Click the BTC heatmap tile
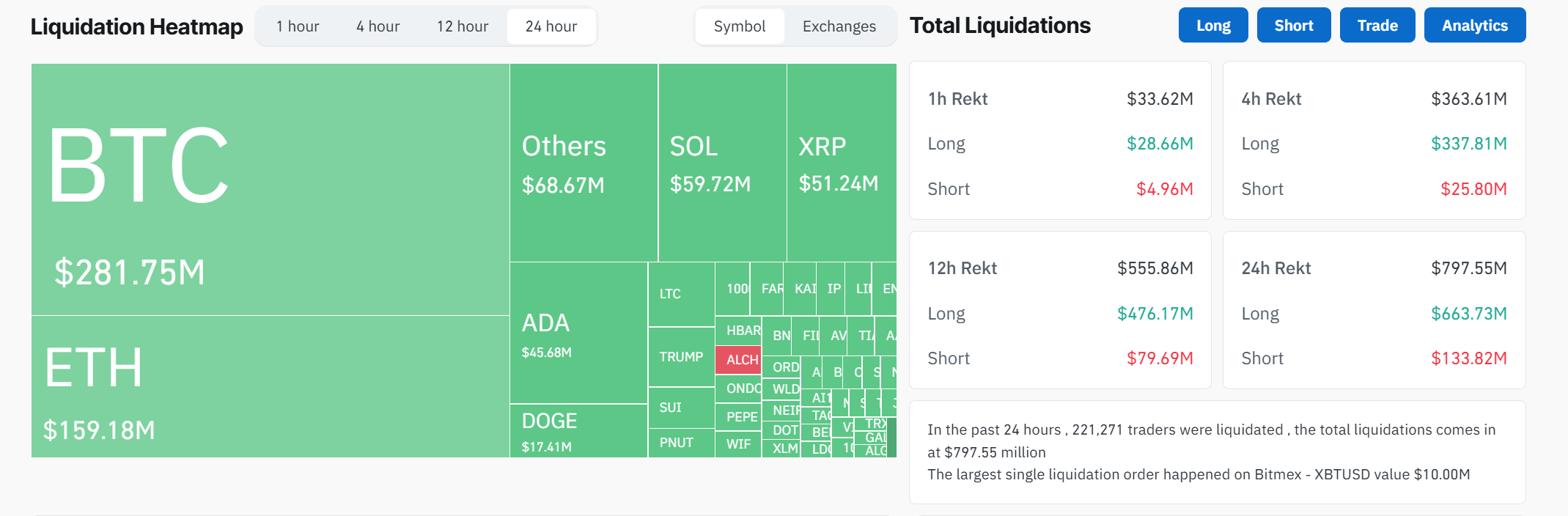 pyautogui.click(x=270, y=189)
